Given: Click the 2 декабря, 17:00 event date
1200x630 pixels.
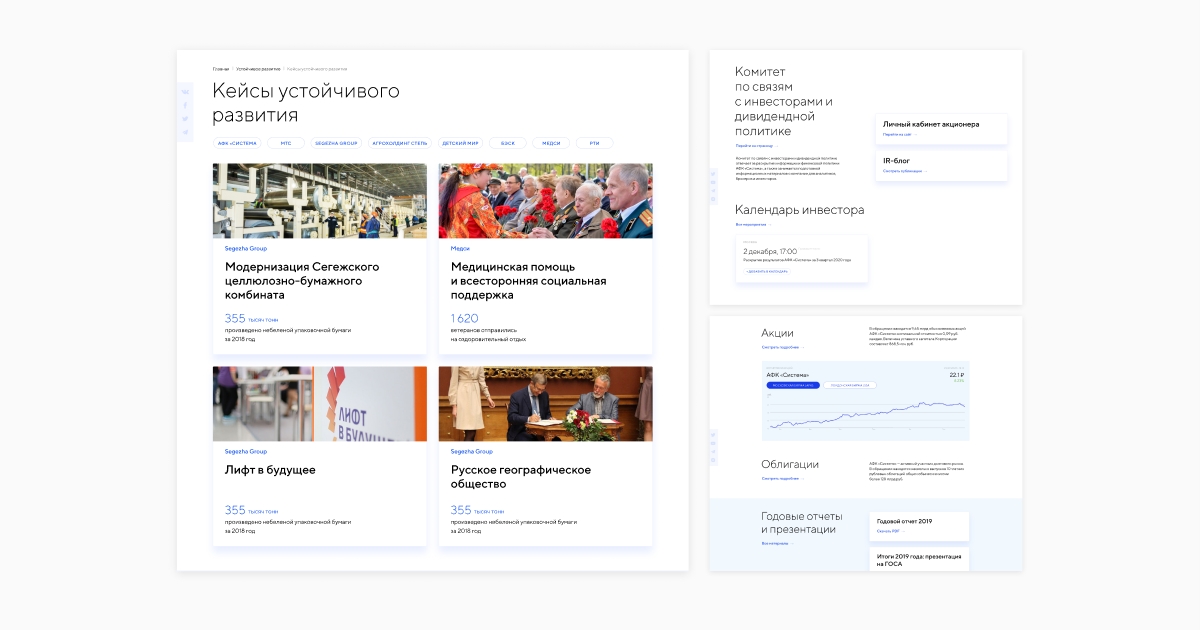Looking at the screenshot, I should pos(770,251).
